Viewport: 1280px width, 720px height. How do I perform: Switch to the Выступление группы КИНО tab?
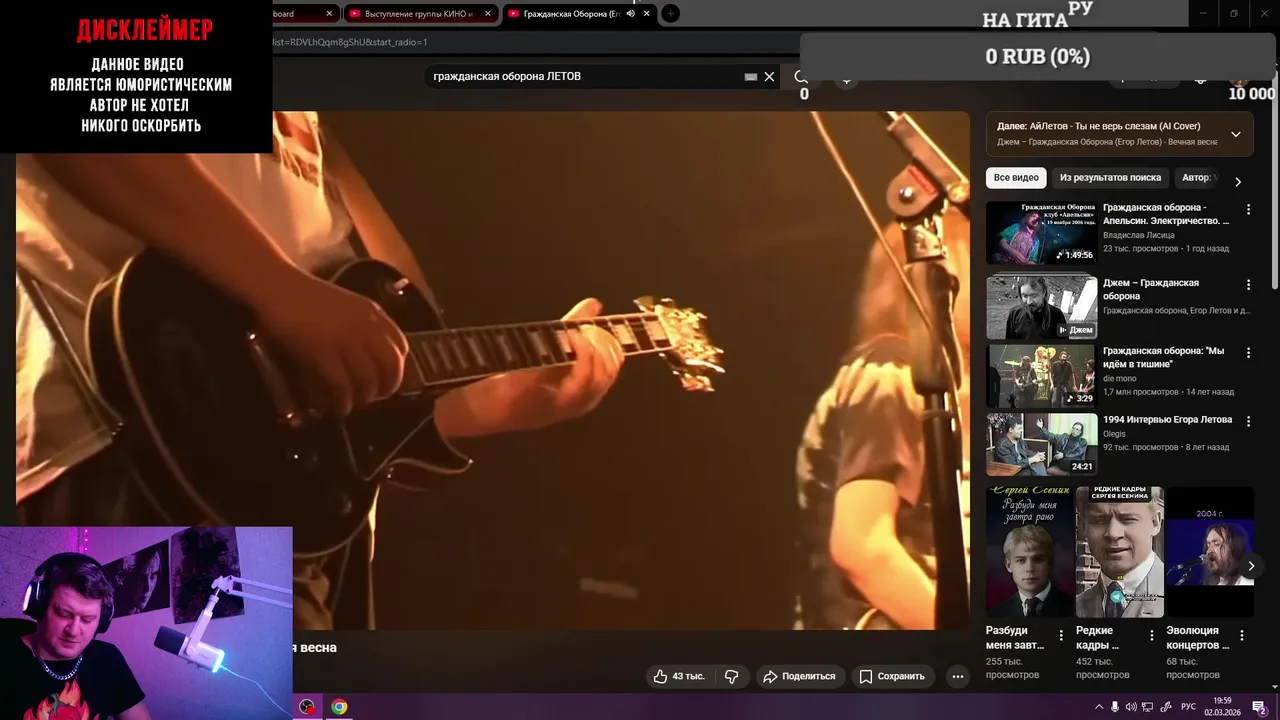pyautogui.click(x=418, y=14)
